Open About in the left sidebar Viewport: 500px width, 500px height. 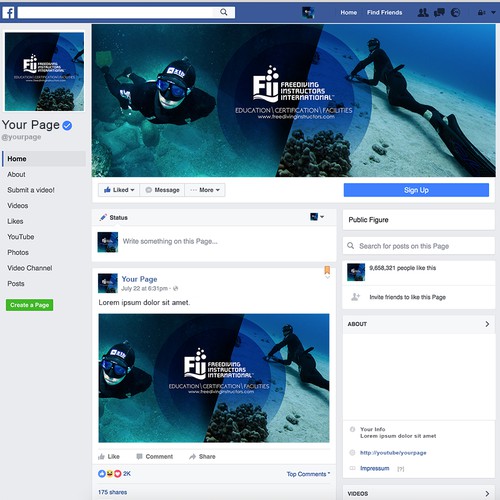click(x=16, y=174)
